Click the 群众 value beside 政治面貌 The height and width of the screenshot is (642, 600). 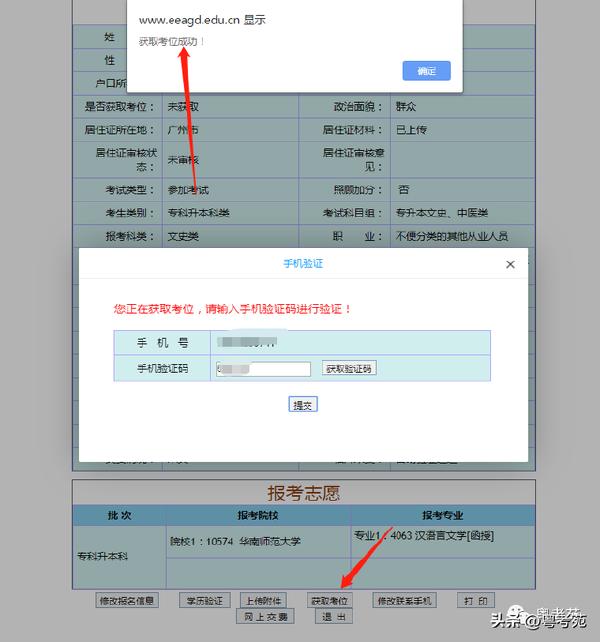coord(406,107)
